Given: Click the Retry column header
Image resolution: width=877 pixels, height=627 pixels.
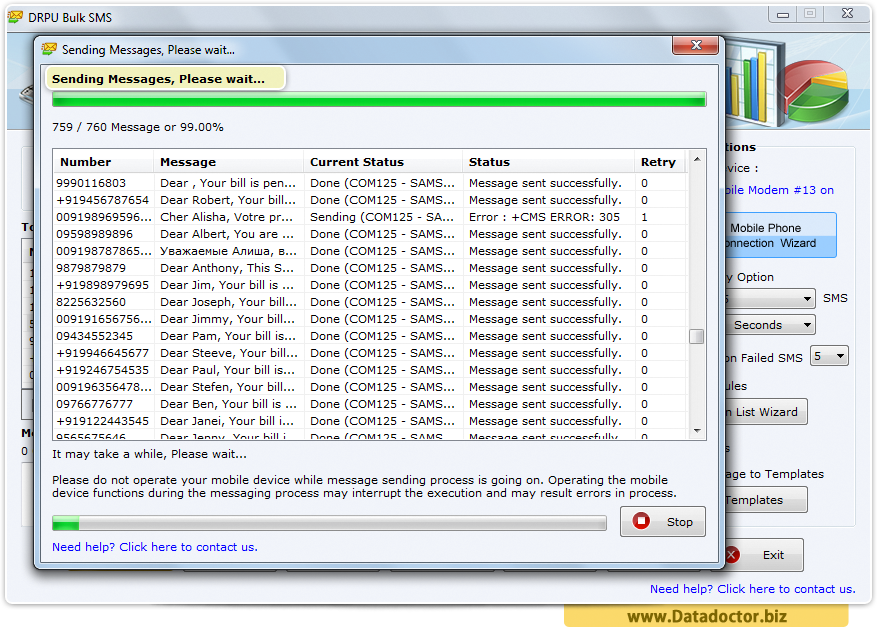Looking at the screenshot, I should pos(661,162).
